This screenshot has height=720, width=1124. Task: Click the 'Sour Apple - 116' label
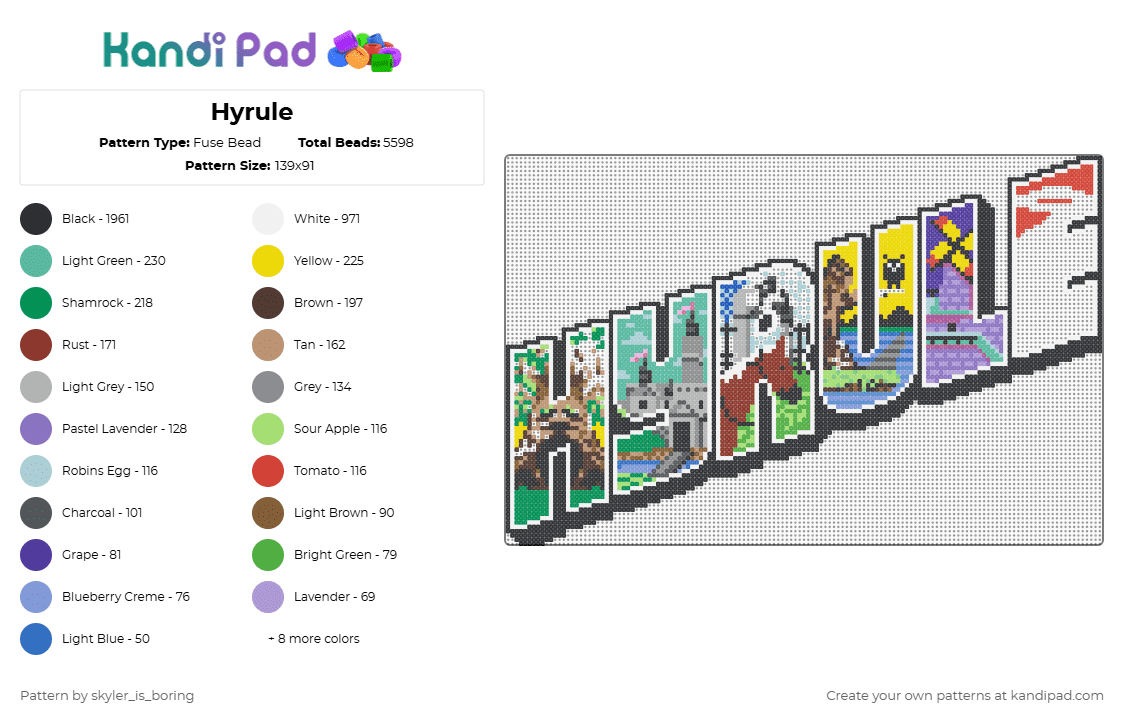coord(340,429)
